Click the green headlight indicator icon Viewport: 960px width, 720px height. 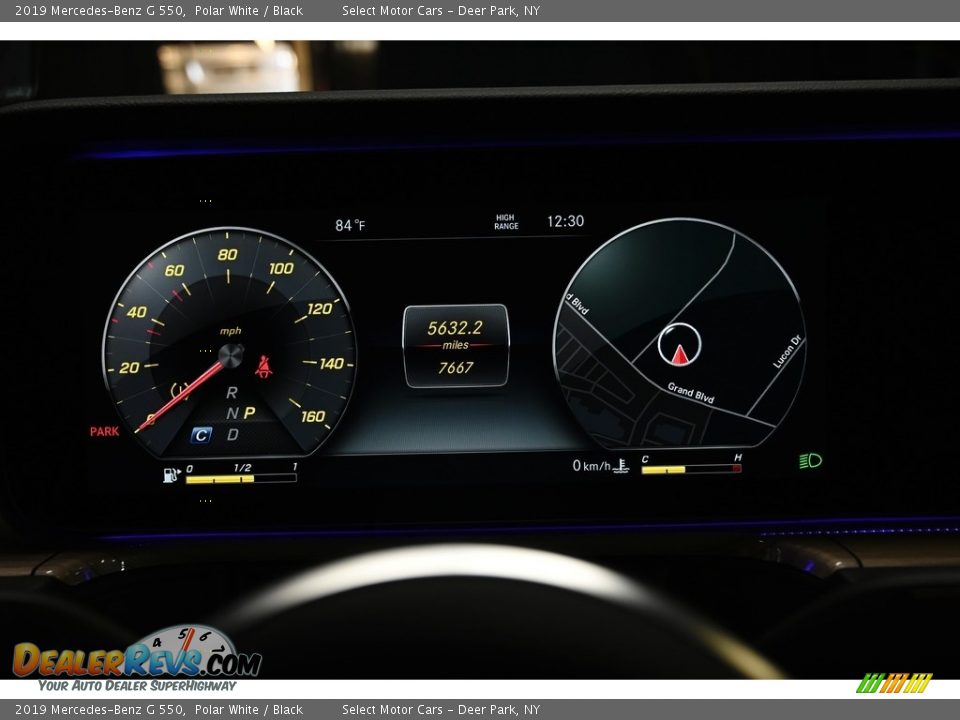pyautogui.click(x=810, y=460)
